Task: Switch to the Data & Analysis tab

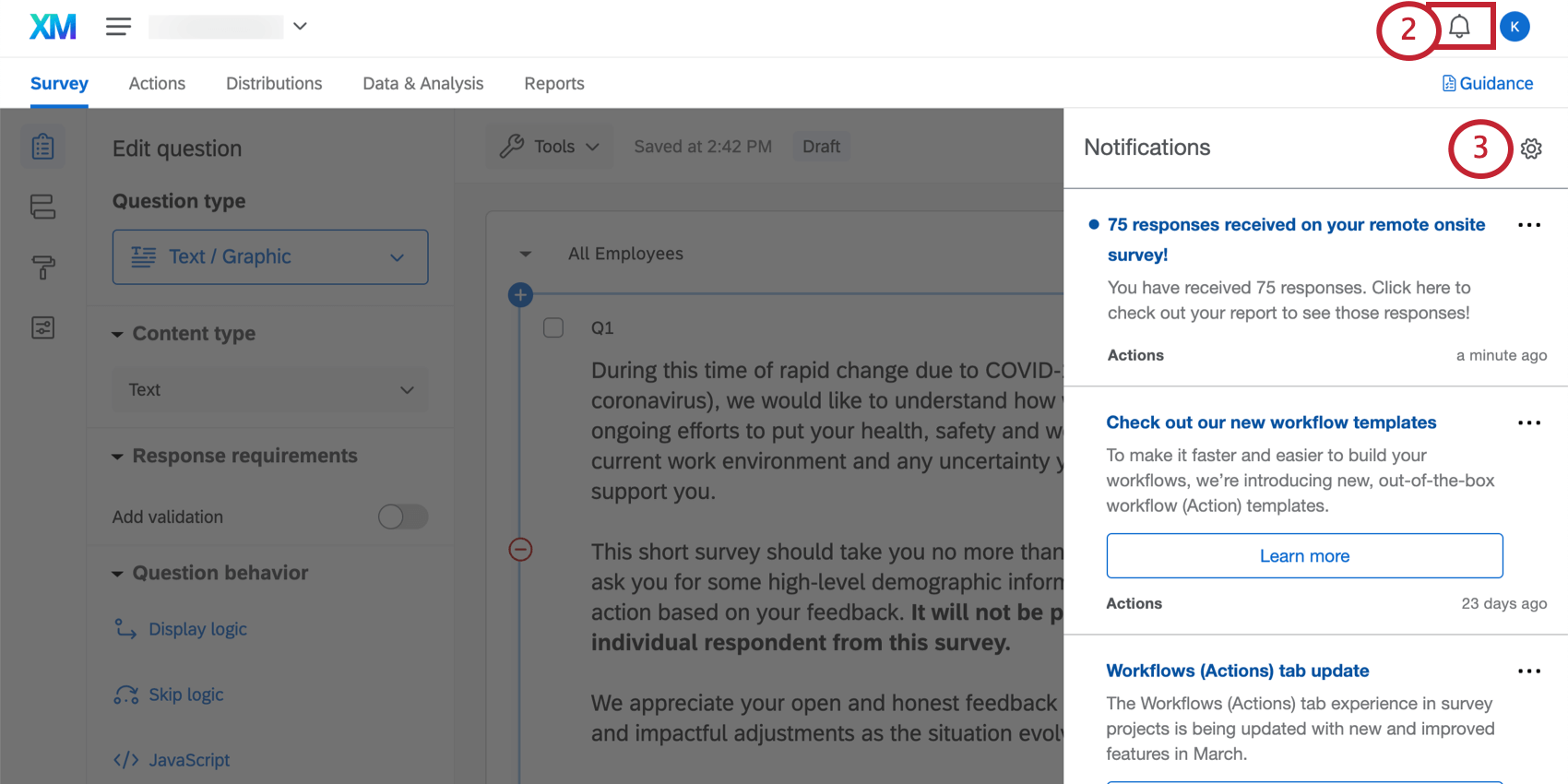Action: coord(422,83)
